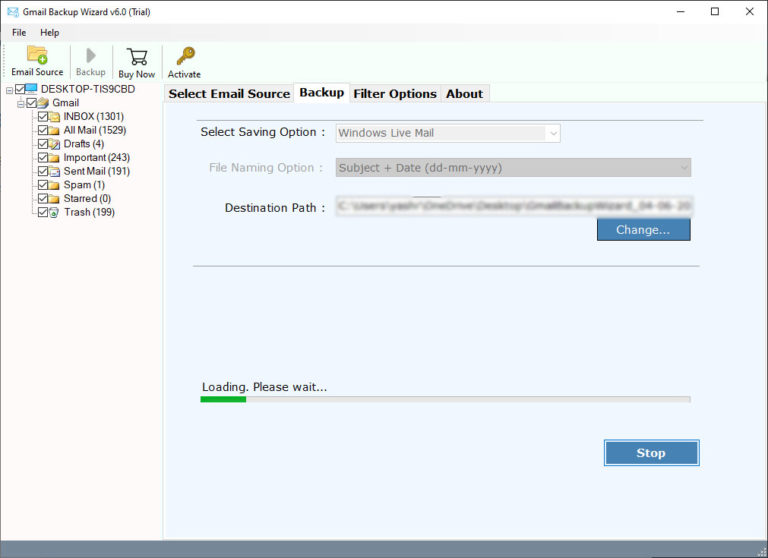This screenshot has width=768, height=558.
Task: Open the File Naming Option dropdown
Action: tap(513, 168)
